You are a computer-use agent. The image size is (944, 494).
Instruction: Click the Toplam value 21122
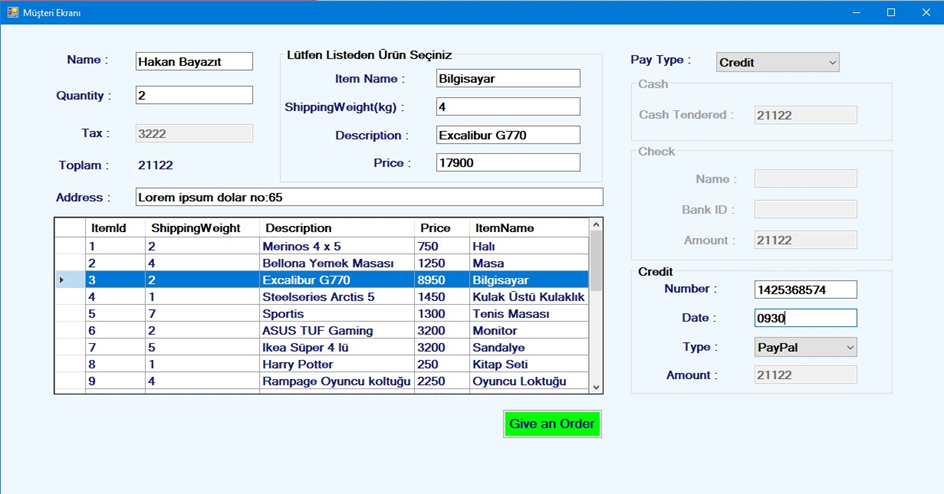[x=155, y=165]
